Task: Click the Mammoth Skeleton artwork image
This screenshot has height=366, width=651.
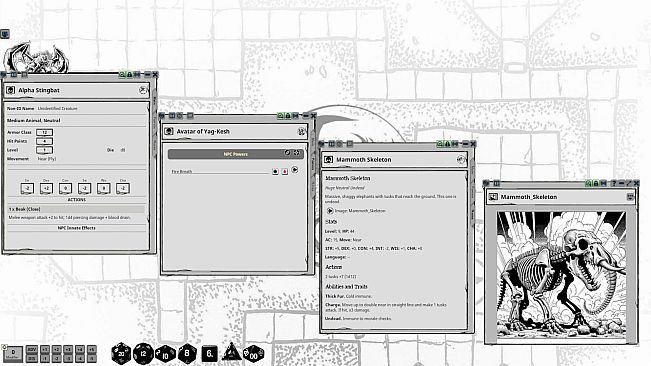Action: coord(561,275)
